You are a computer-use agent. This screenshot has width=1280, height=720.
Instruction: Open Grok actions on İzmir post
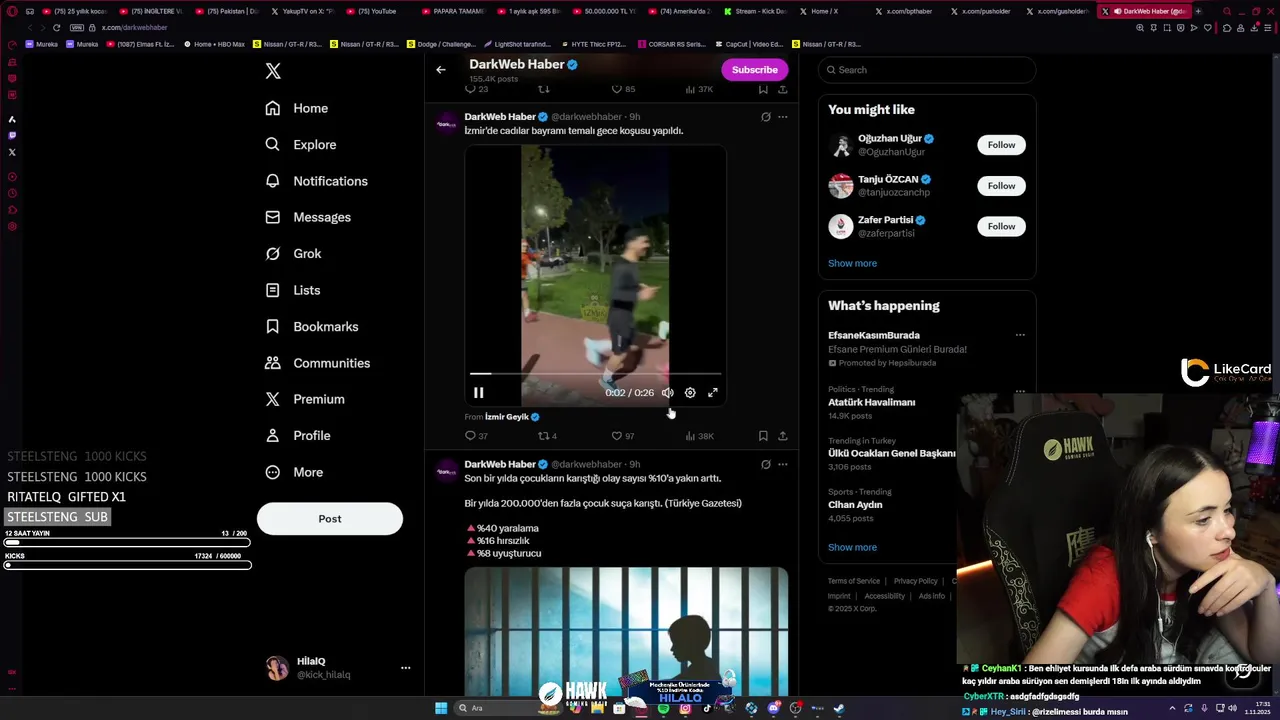click(x=766, y=117)
